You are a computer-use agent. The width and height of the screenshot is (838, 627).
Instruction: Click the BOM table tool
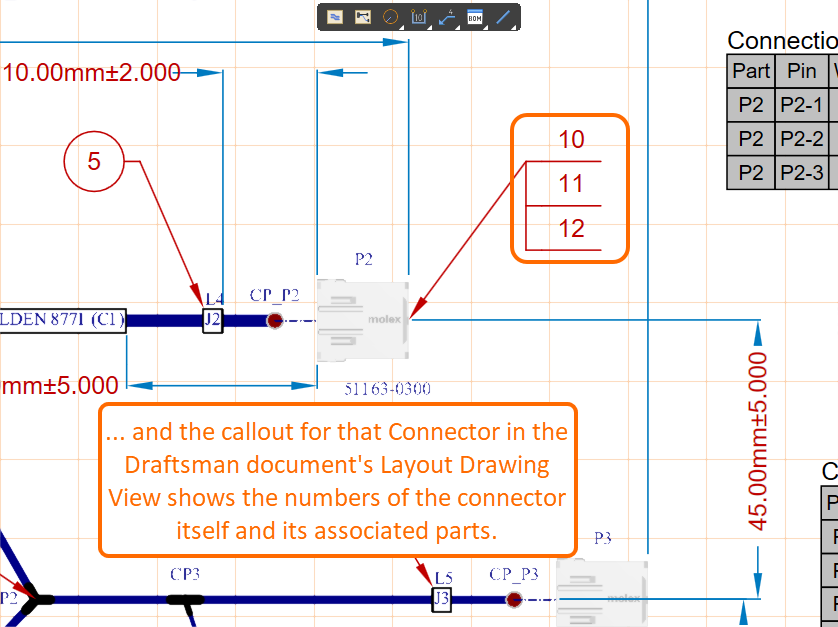click(475, 17)
